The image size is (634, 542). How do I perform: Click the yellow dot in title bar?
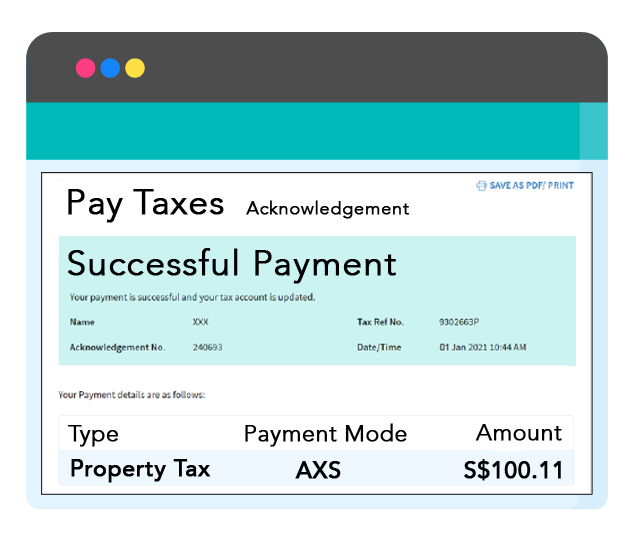135,68
